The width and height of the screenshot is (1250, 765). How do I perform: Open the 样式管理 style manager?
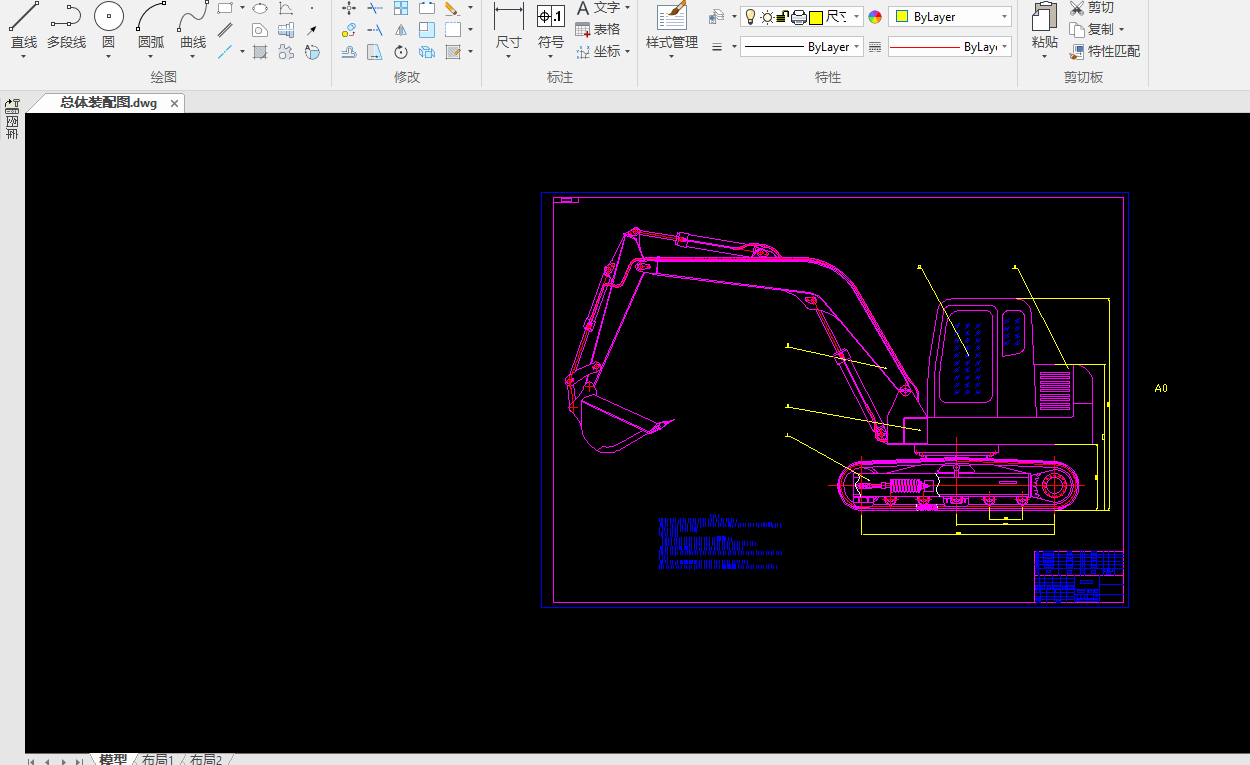click(x=671, y=17)
